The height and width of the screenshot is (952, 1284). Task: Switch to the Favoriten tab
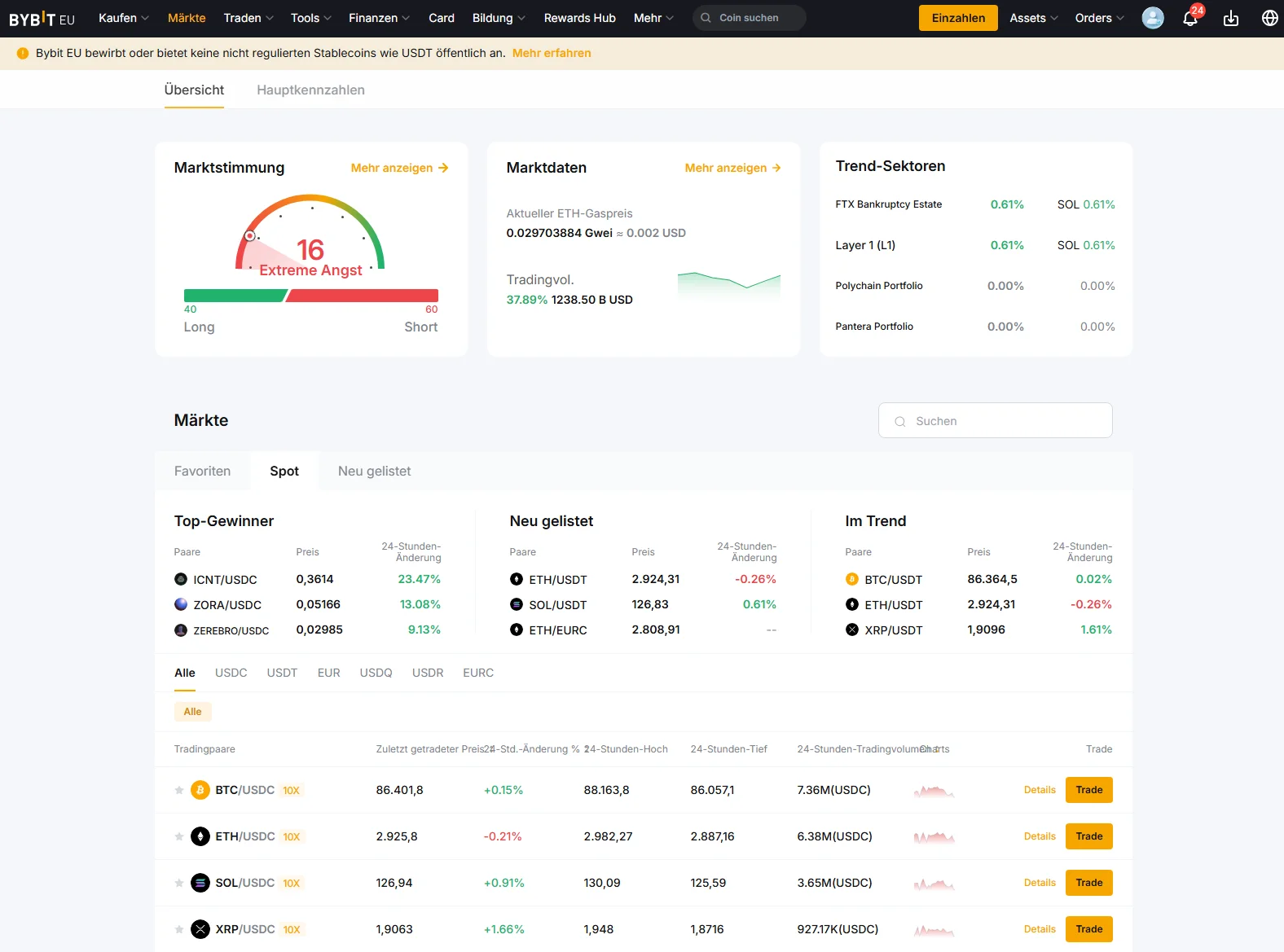[x=202, y=471]
